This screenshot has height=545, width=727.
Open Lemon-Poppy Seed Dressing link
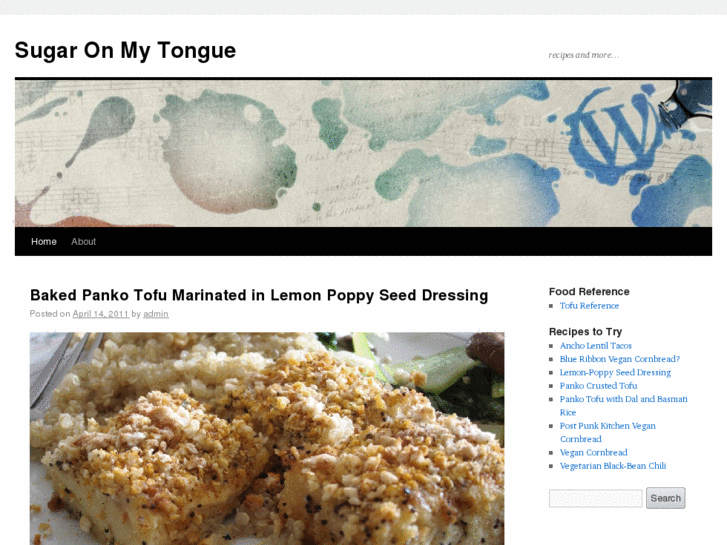pos(615,372)
